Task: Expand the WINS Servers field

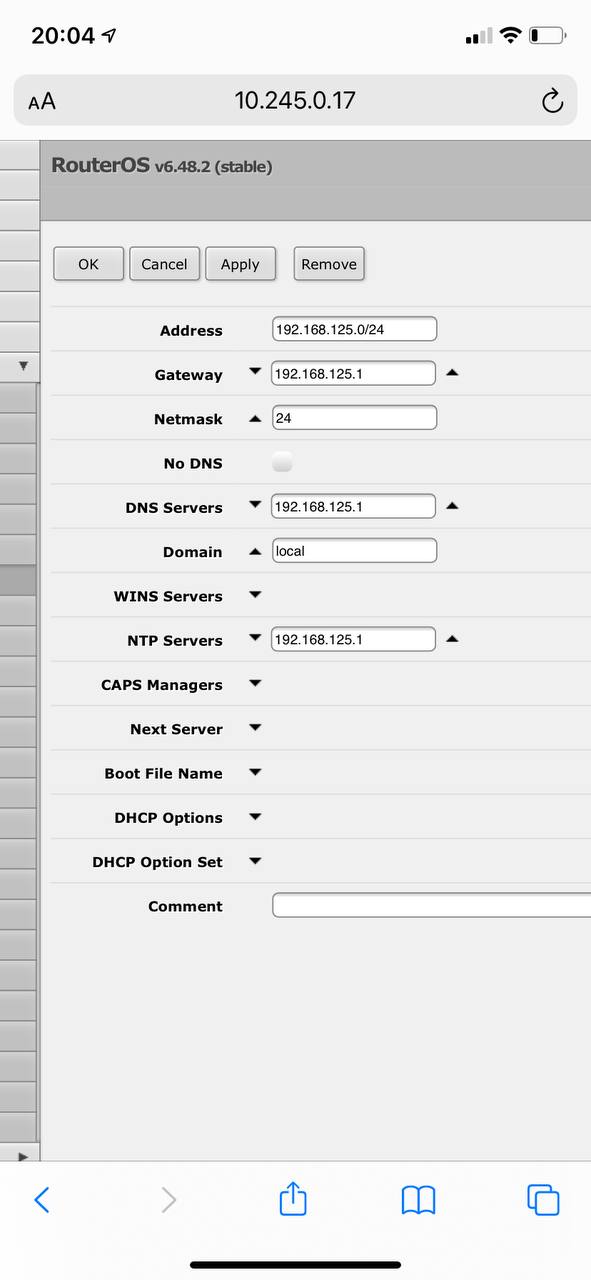Action: pos(255,595)
